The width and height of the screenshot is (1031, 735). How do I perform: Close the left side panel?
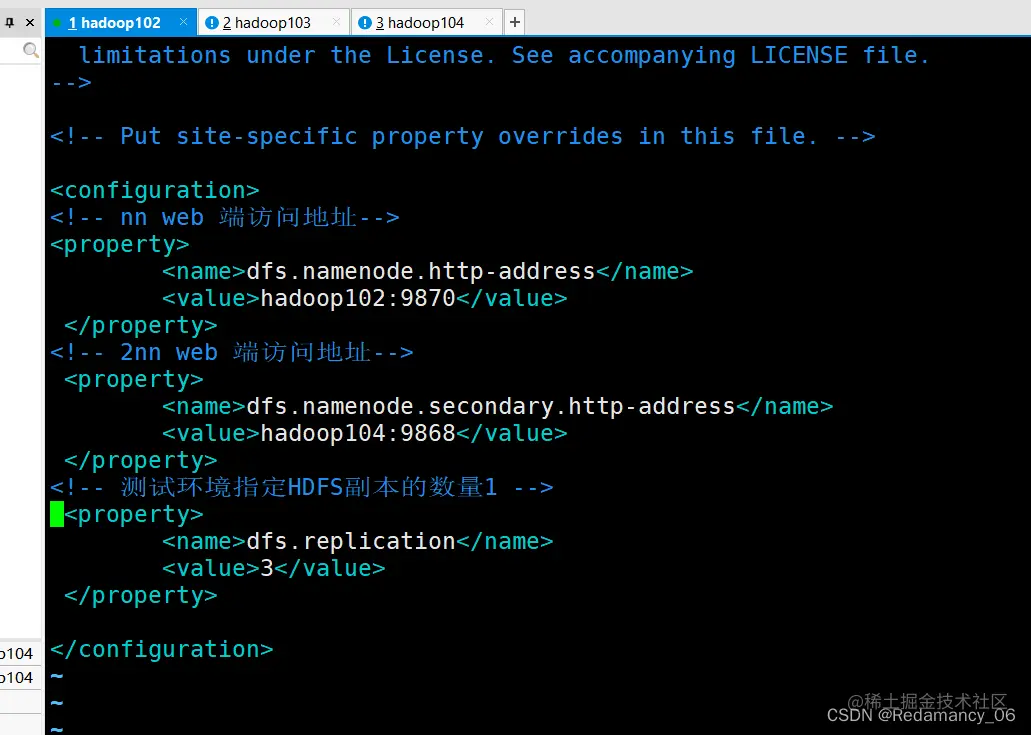(30, 22)
